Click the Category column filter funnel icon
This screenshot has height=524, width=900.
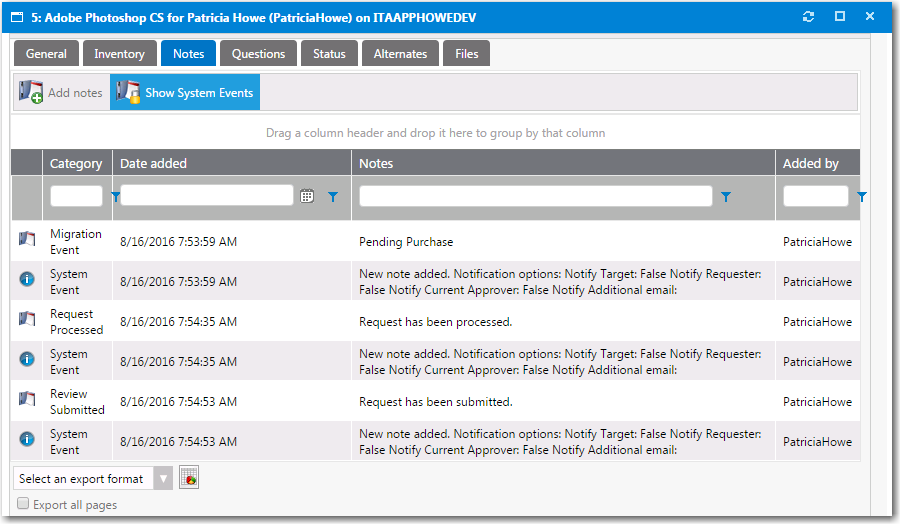click(x=115, y=197)
